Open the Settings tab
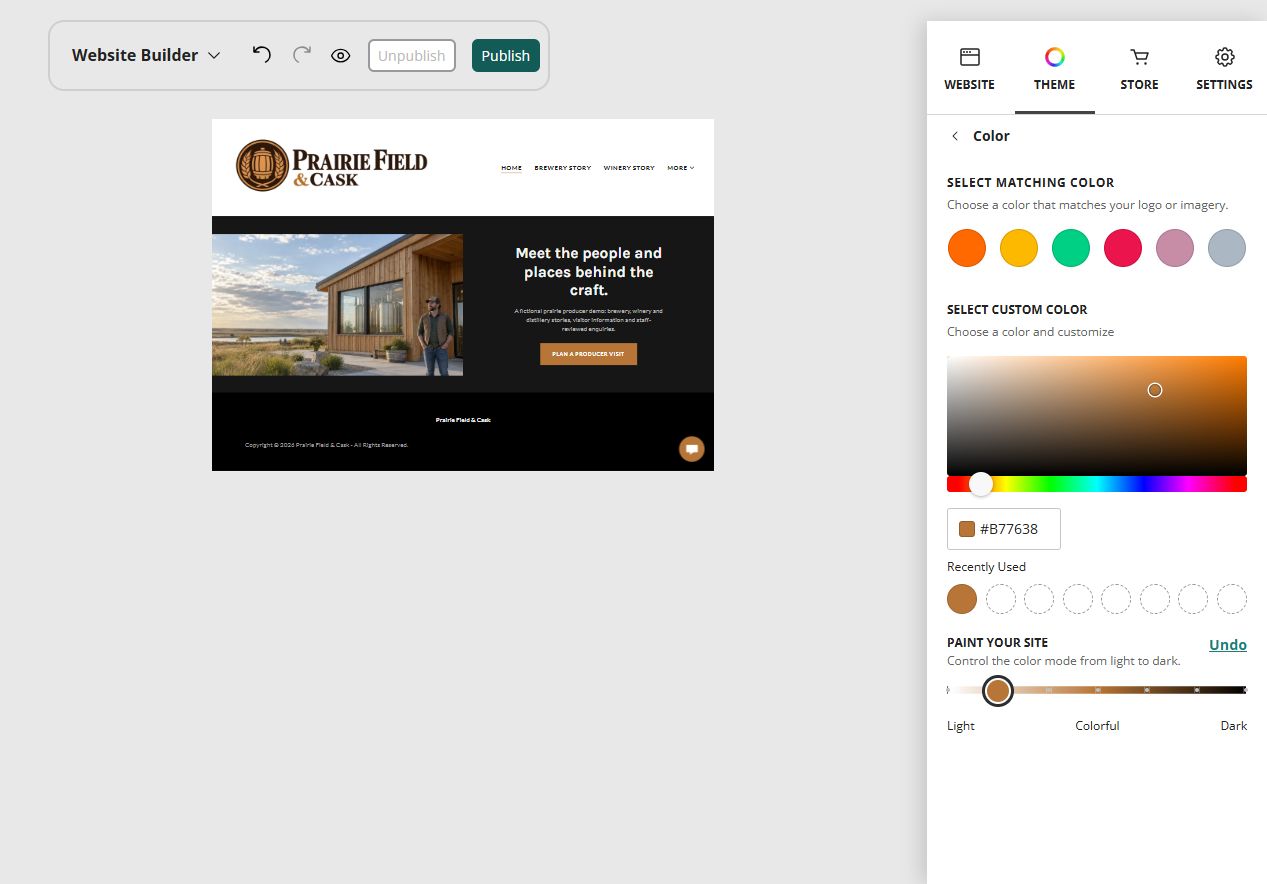Image resolution: width=1267 pixels, height=884 pixels. tap(1224, 69)
